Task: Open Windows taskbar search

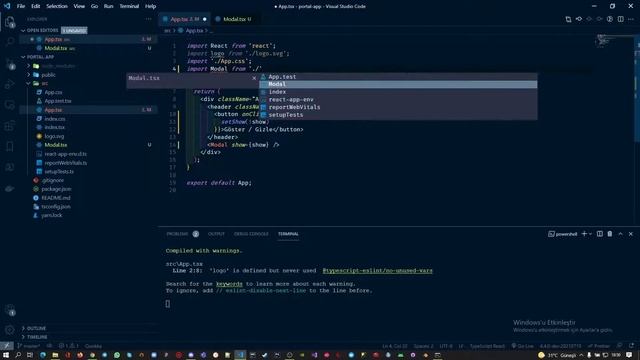Action: tap(18, 355)
